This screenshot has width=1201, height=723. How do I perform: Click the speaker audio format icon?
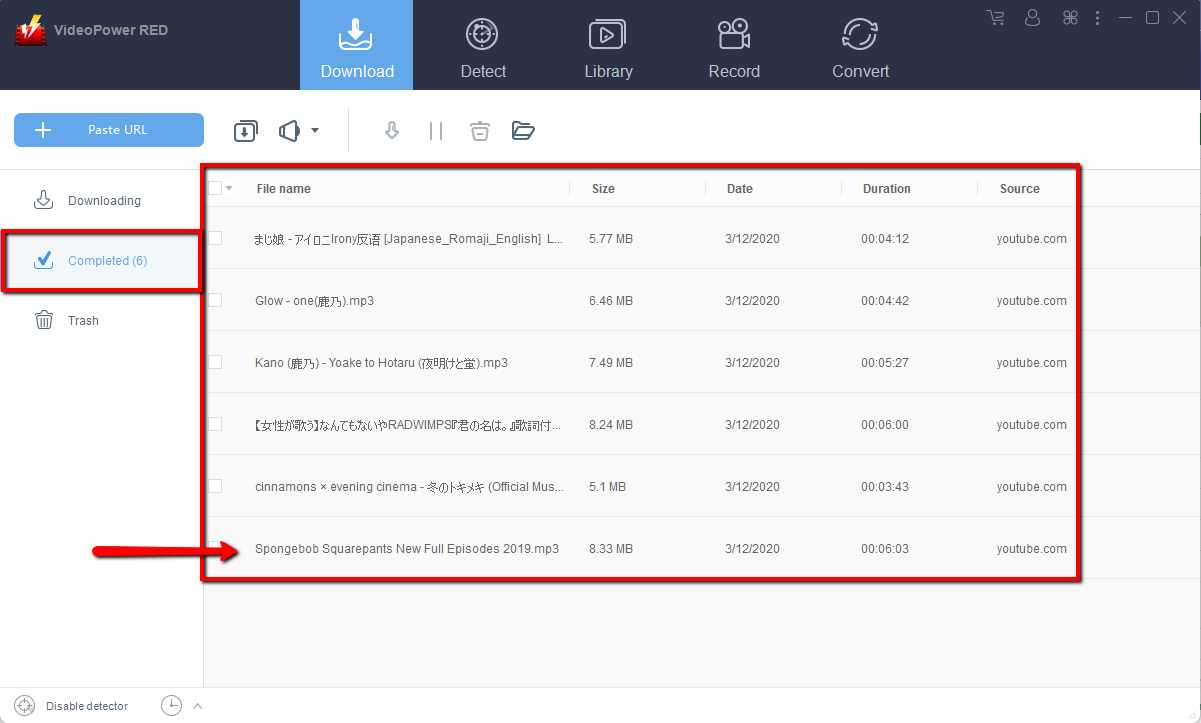[x=289, y=131]
